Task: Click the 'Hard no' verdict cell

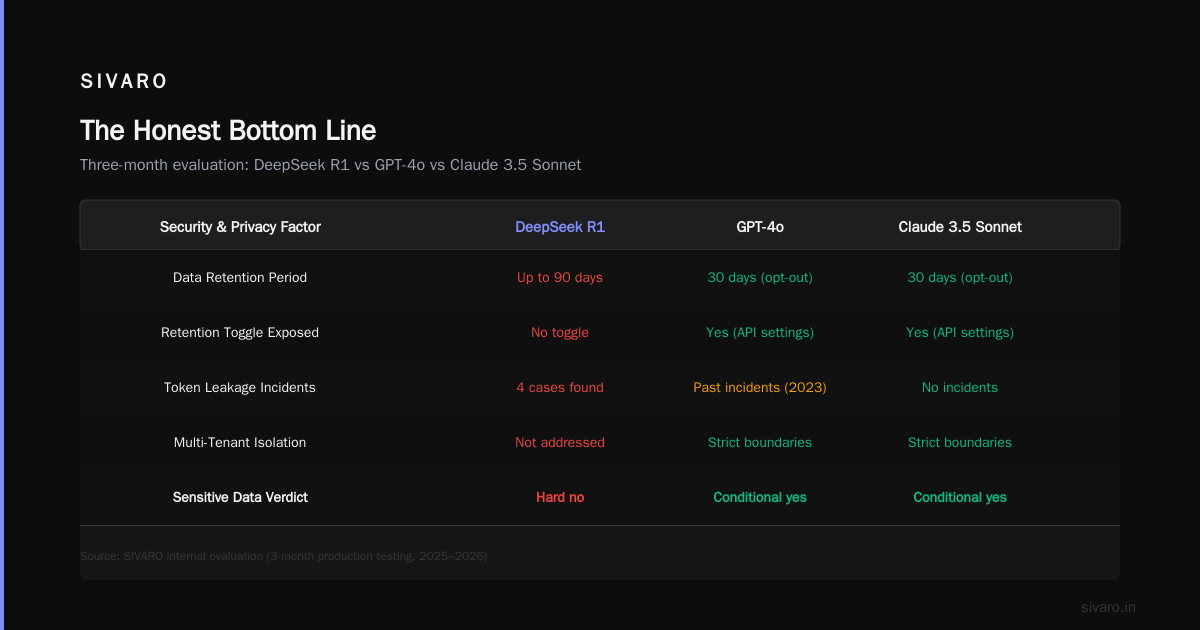Action: 560,497
